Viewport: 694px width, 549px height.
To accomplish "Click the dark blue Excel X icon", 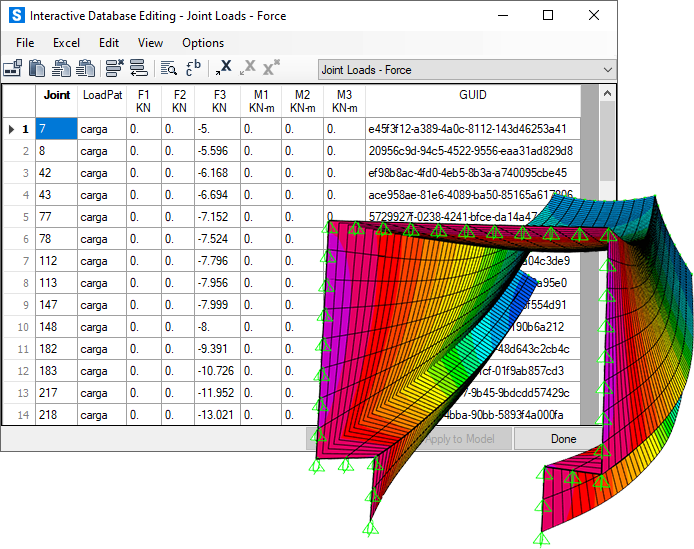I will (223, 68).
